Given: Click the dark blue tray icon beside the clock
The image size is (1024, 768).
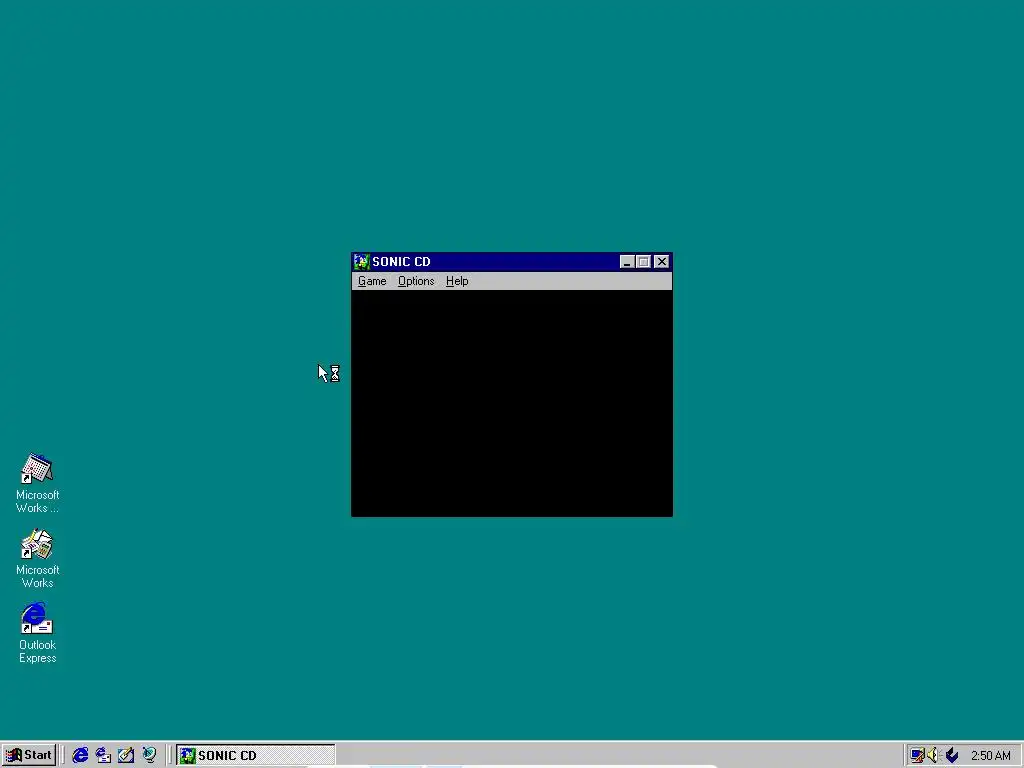Looking at the screenshot, I should pyautogui.click(x=952, y=756).
